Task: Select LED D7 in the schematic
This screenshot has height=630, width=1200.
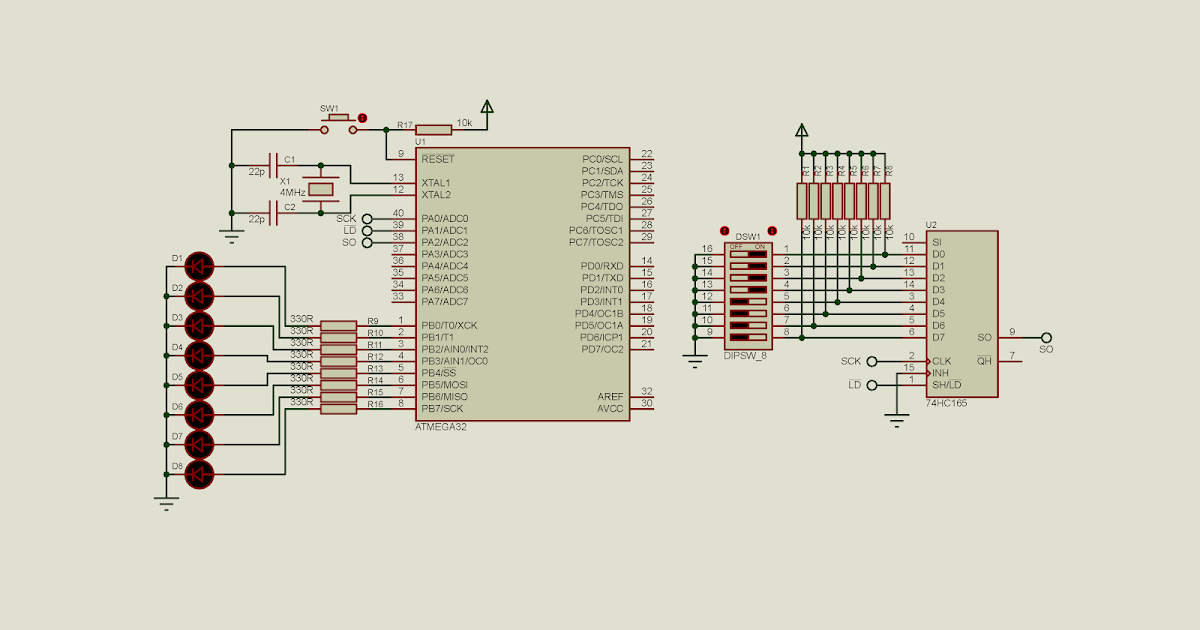Action: coord(200,444)
